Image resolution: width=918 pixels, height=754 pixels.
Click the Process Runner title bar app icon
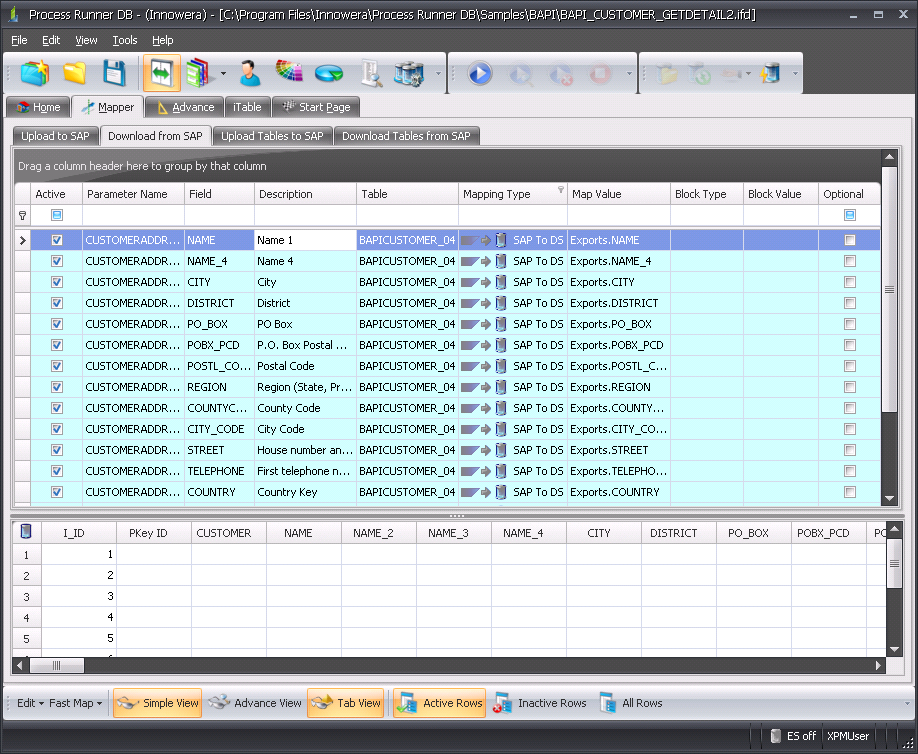pyautogui.click(x=13, y=15)
